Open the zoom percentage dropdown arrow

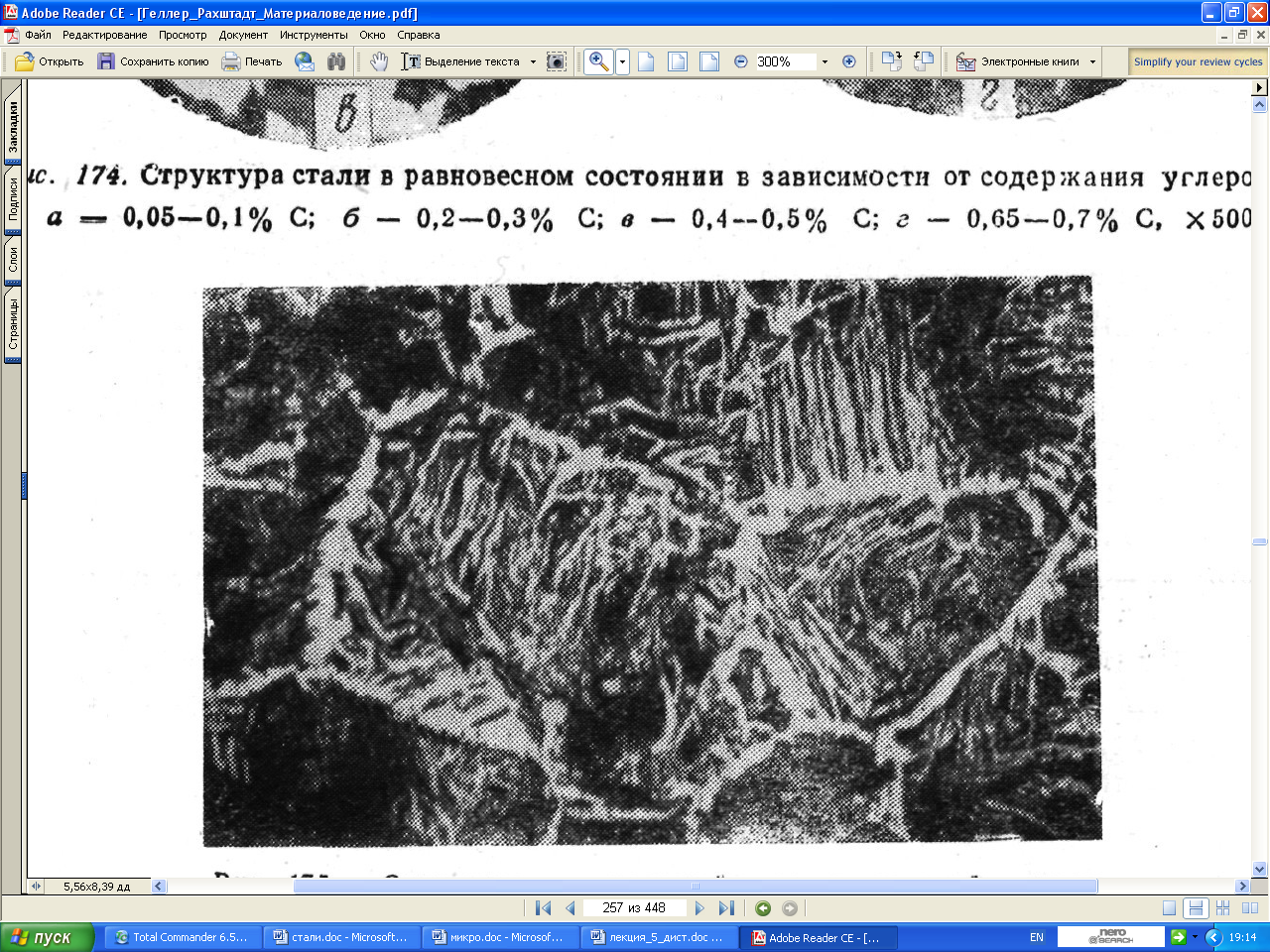(825, 61)
